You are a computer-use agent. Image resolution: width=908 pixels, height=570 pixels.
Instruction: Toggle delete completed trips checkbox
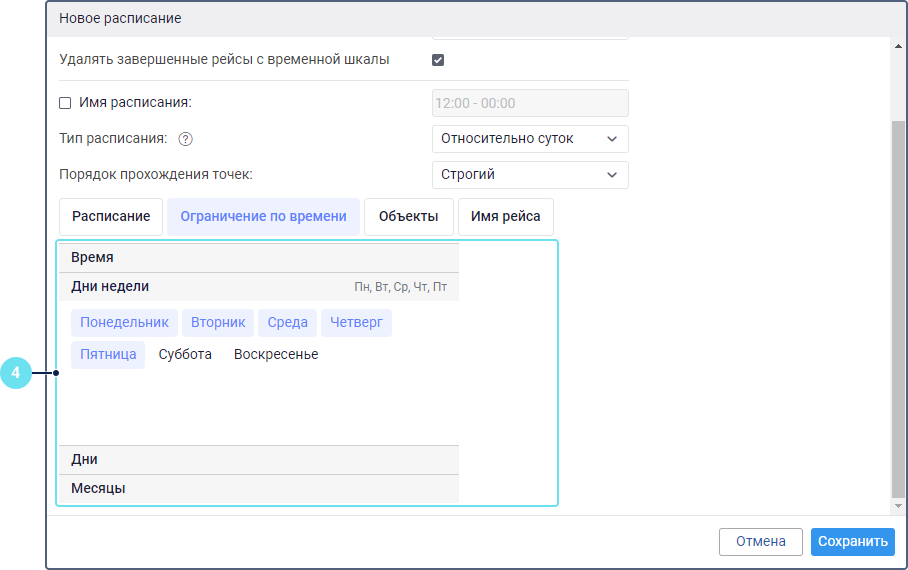tap(438, 60)
